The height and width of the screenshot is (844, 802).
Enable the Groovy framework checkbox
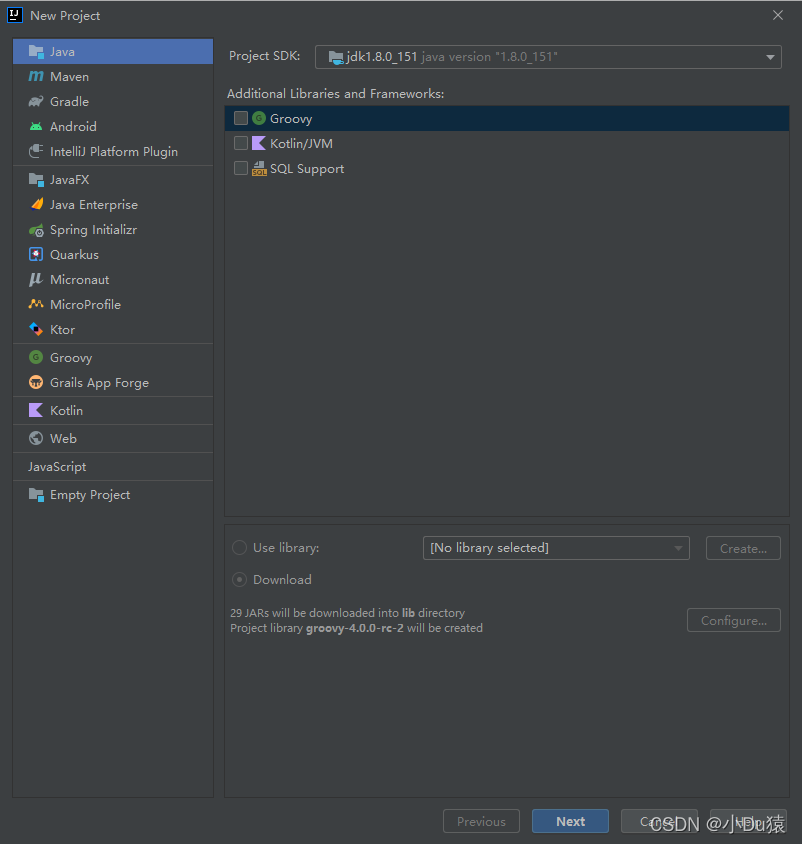tap(241, 118)
